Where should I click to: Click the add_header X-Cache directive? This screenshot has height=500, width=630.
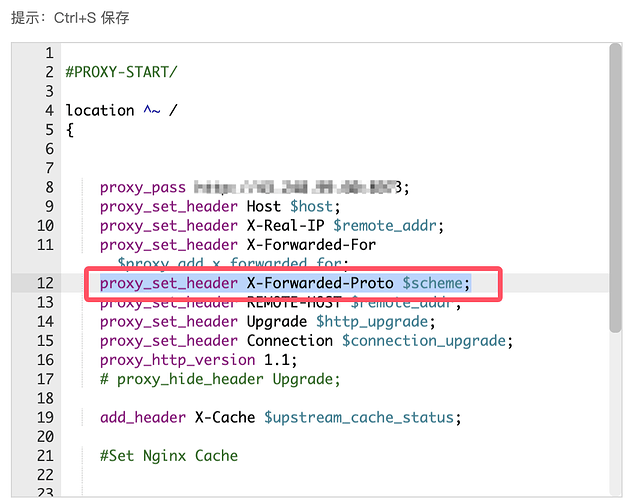pos(179,417)
